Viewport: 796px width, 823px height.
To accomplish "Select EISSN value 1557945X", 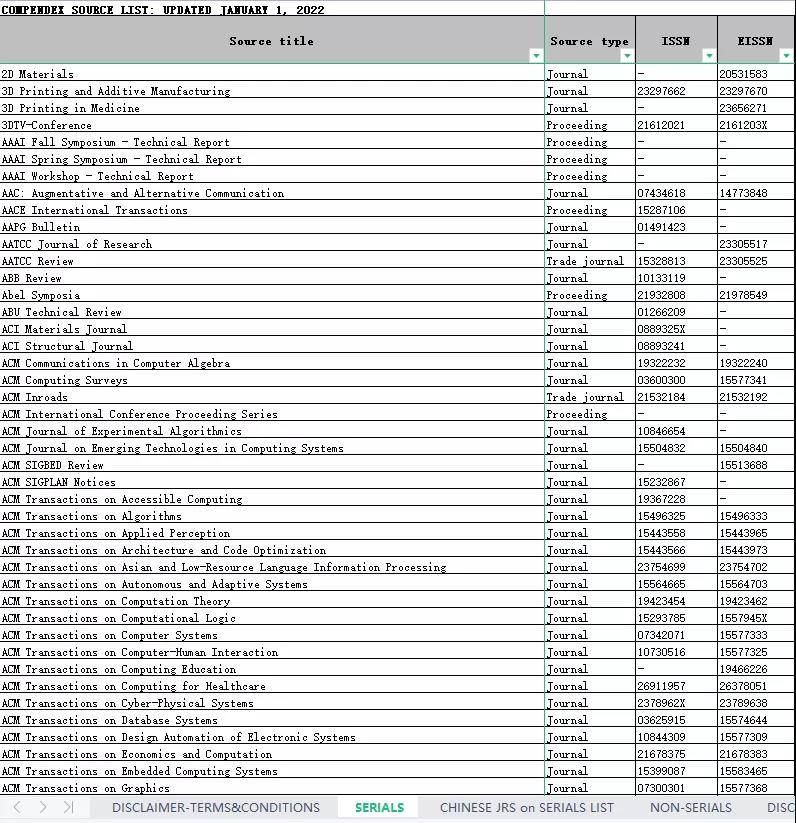I will (x=756, y=618).
